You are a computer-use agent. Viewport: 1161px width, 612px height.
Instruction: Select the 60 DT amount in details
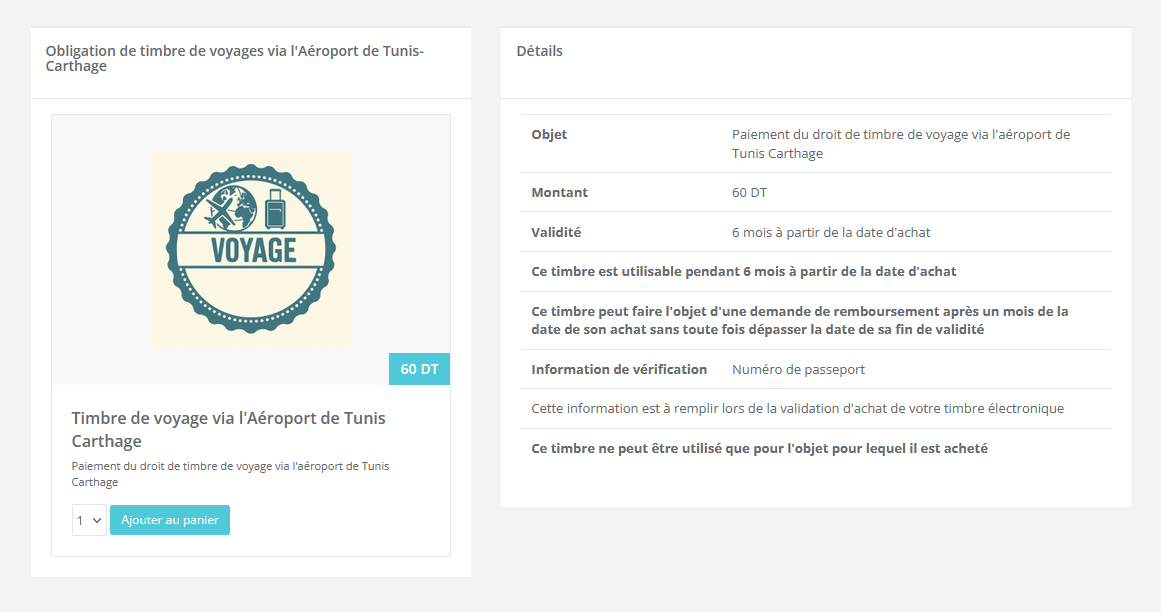coord(749,192)
